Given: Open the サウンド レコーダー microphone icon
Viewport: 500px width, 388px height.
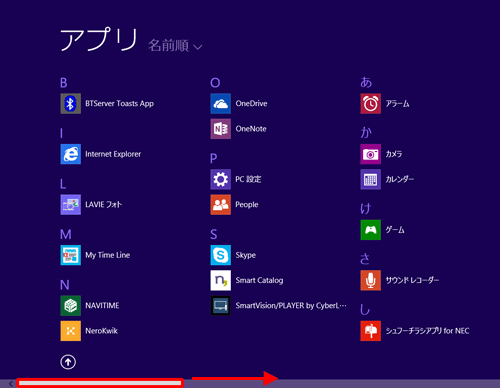Looking at the screenshot, I should pyautogui.click(x=370, y=280).
